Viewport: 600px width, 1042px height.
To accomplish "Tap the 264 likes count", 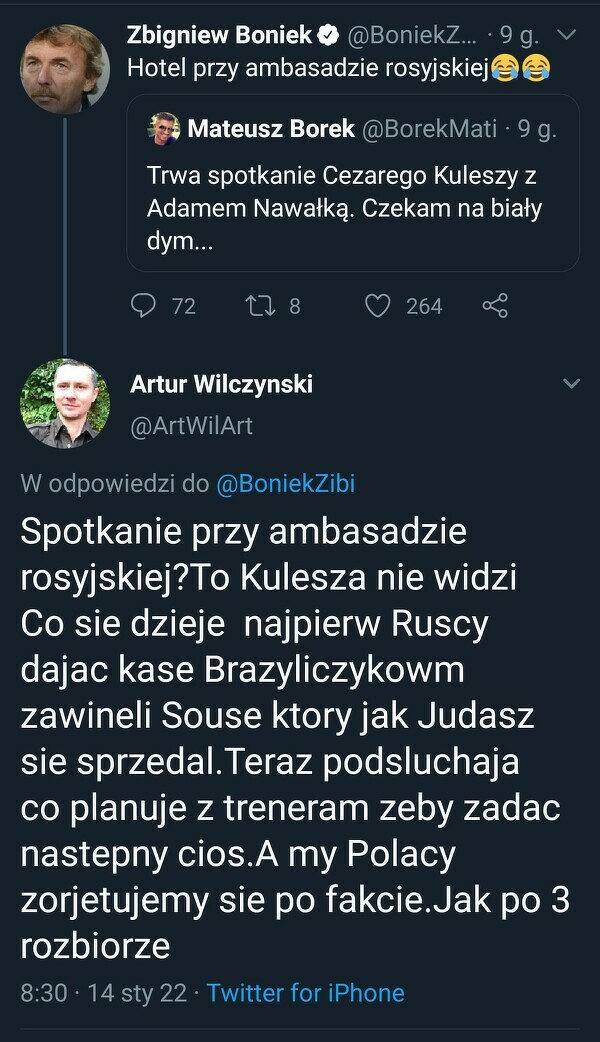I will [x=424, y=306].
